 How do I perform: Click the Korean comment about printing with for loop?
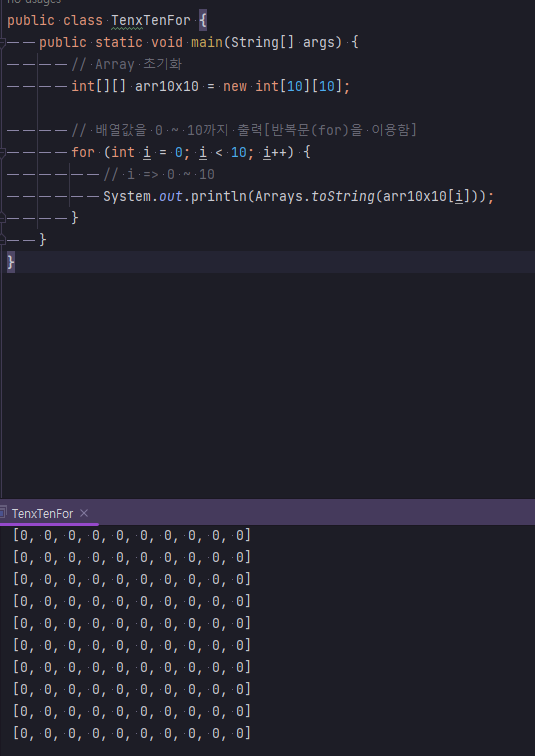(244, 130)
